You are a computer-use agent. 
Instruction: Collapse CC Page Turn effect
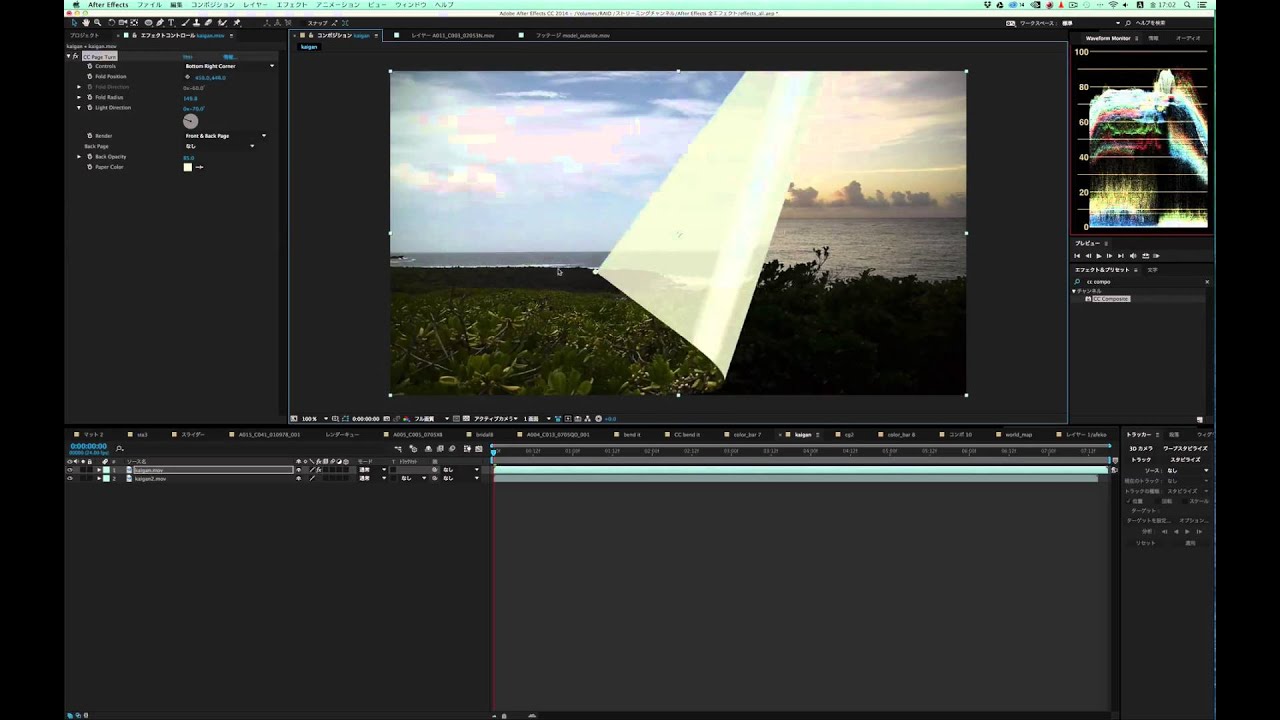tap(68, 56)
